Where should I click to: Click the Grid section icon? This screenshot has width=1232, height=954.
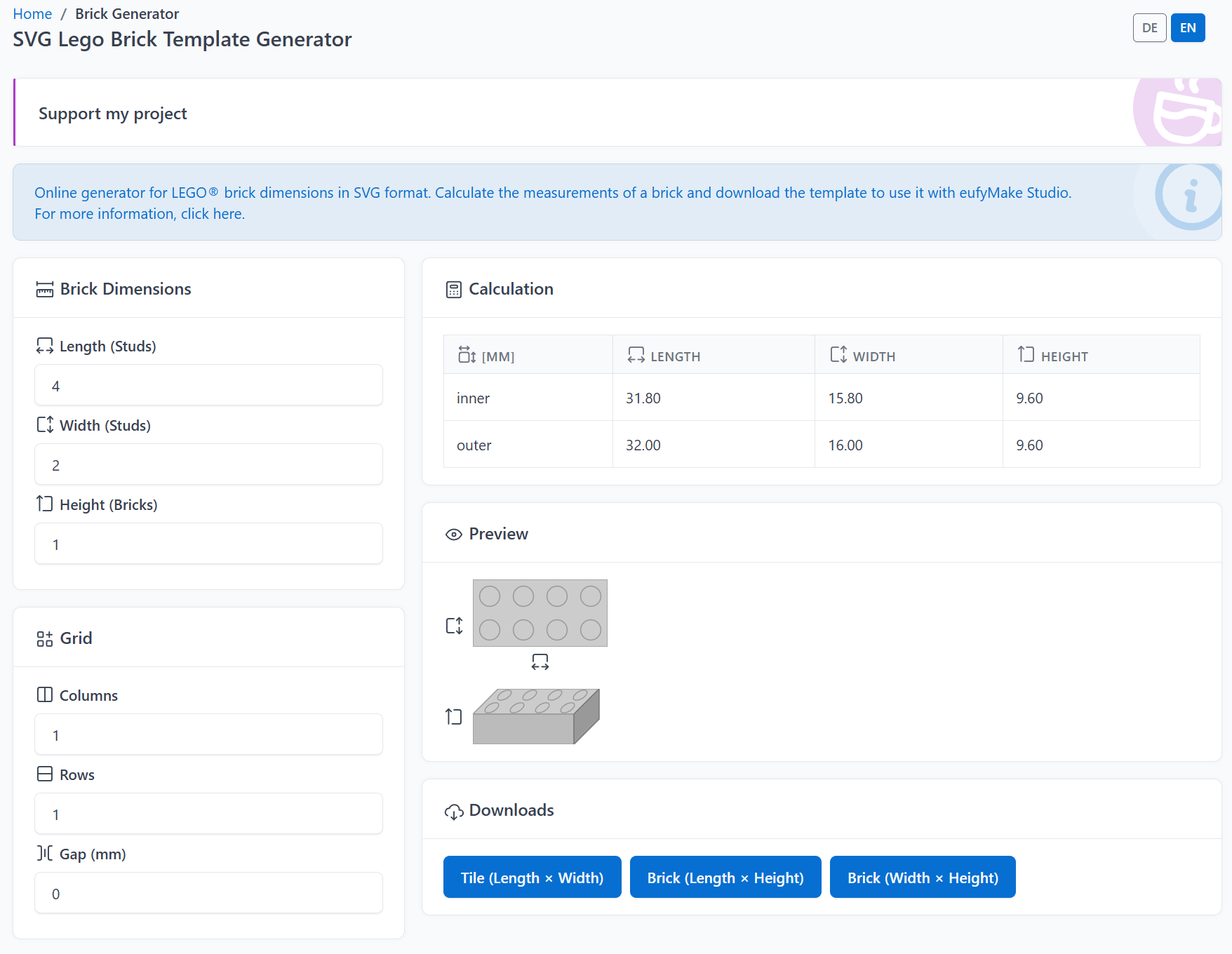pyautogui.click(x=45, y=639)
